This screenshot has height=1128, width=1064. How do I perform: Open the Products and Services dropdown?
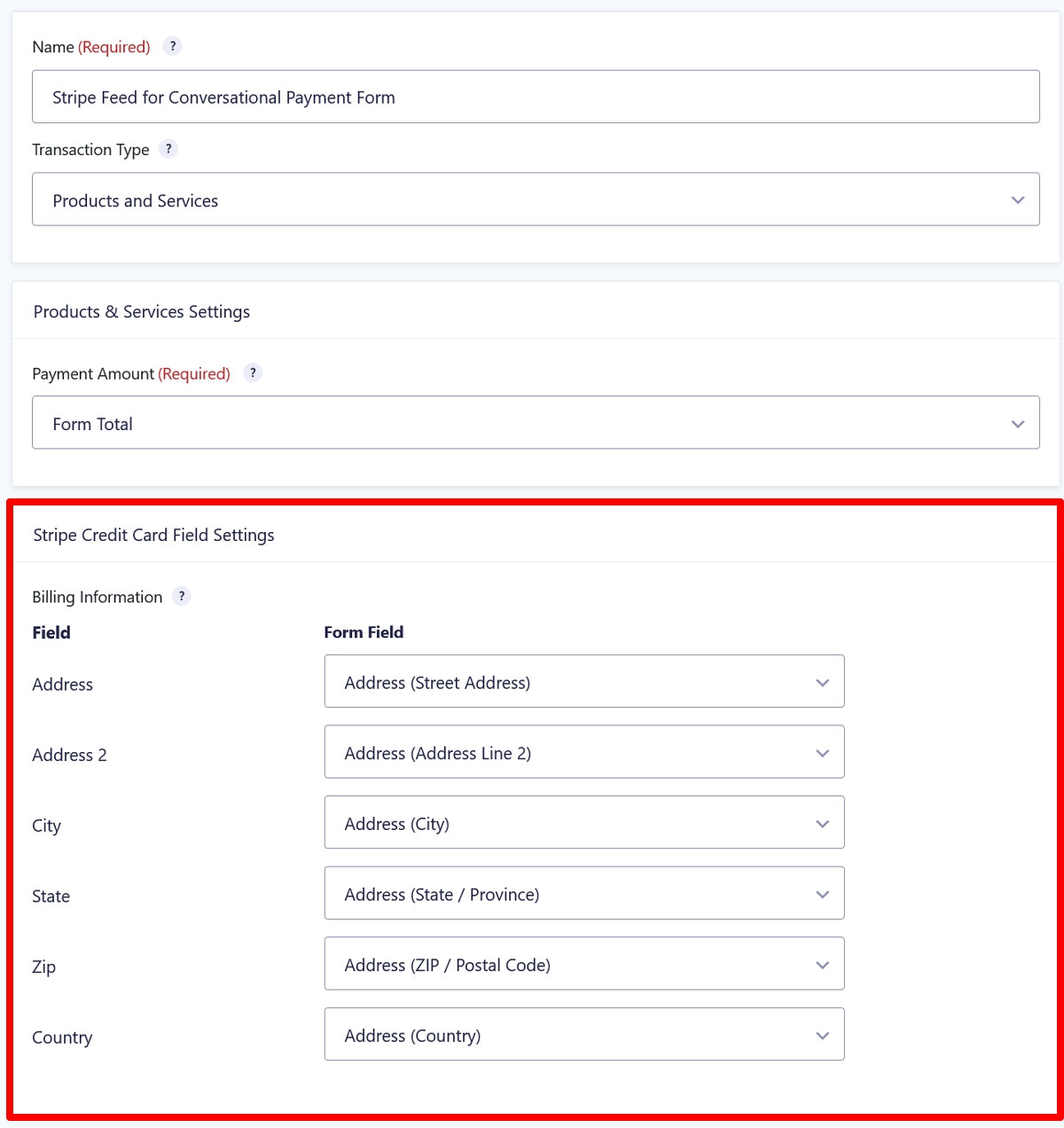[x=536, y=200]
